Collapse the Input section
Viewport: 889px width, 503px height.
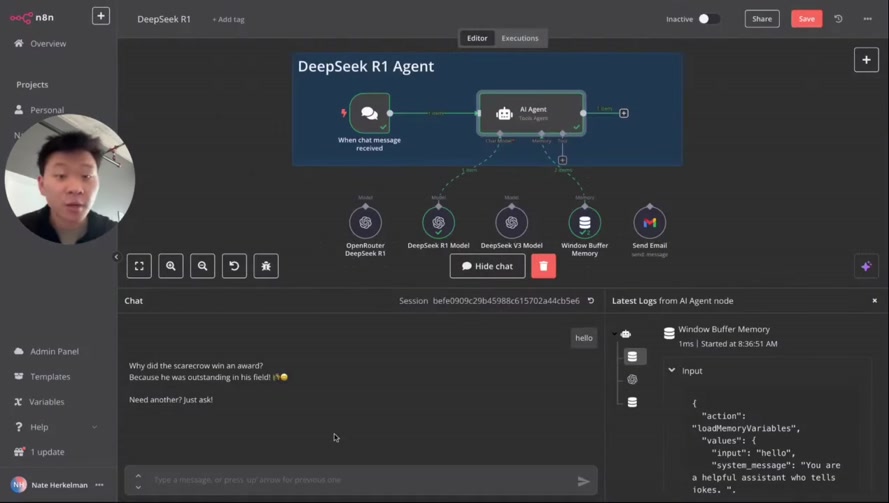point(672,370)
